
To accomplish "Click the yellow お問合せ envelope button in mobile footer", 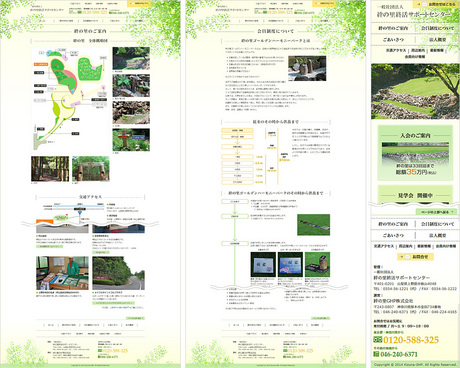I will pos(415,257).
